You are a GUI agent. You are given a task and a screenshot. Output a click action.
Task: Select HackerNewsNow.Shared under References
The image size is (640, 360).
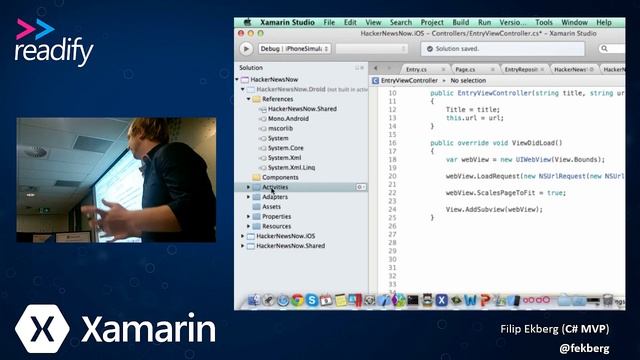[302, 109]
